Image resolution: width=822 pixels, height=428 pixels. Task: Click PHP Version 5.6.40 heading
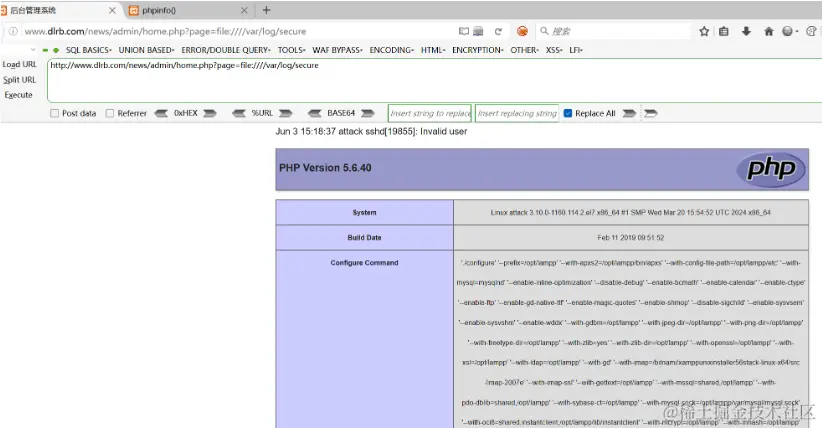325,168
